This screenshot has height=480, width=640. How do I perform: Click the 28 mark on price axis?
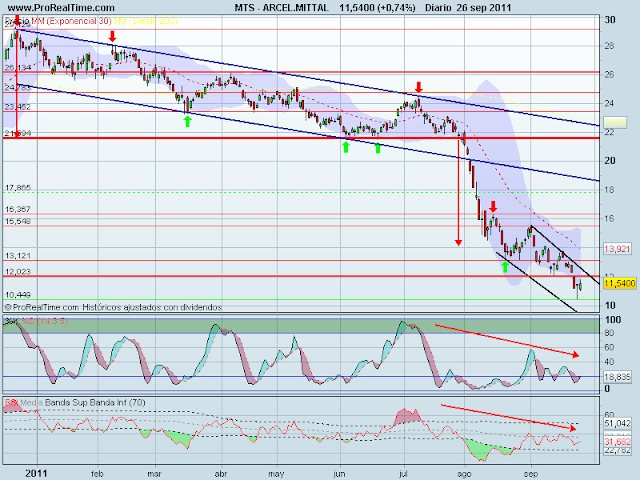[x=609, y=46]
